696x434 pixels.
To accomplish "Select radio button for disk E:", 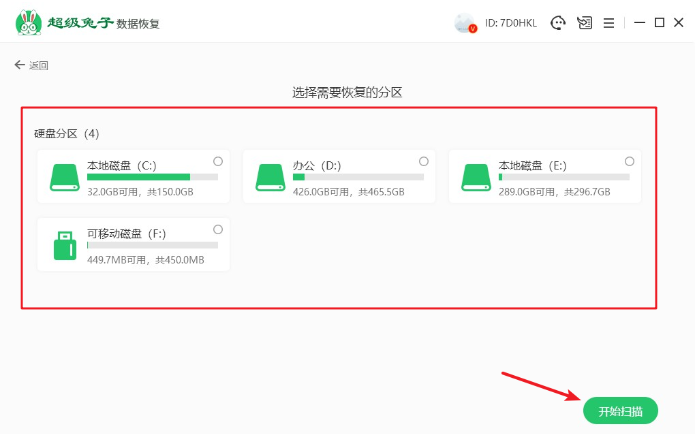I will click(629, 161).
